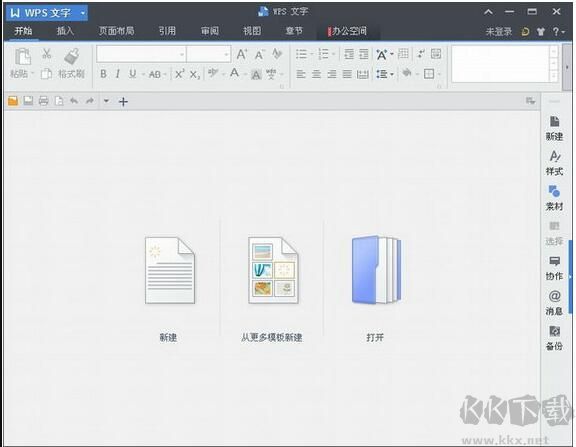Image resolution: width=576 pixels, height=447 pixels.
Task: Open the quick access toolbar customize arrow
Action: click(x=106, y=101)
